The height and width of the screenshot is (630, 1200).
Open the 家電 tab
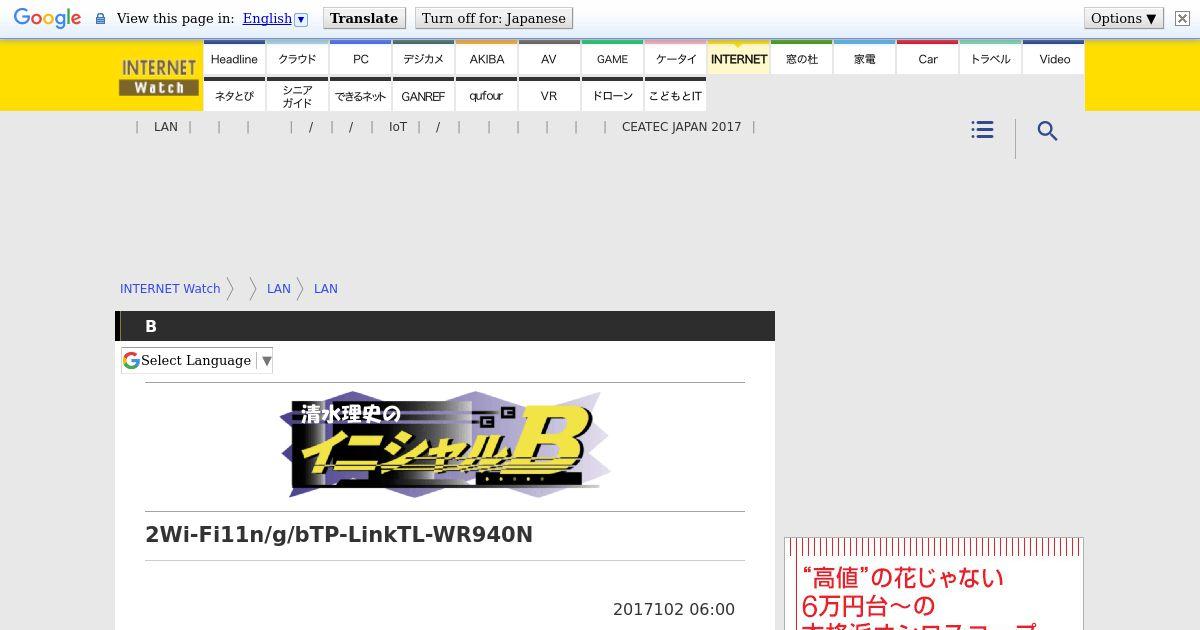click(865, 58)
